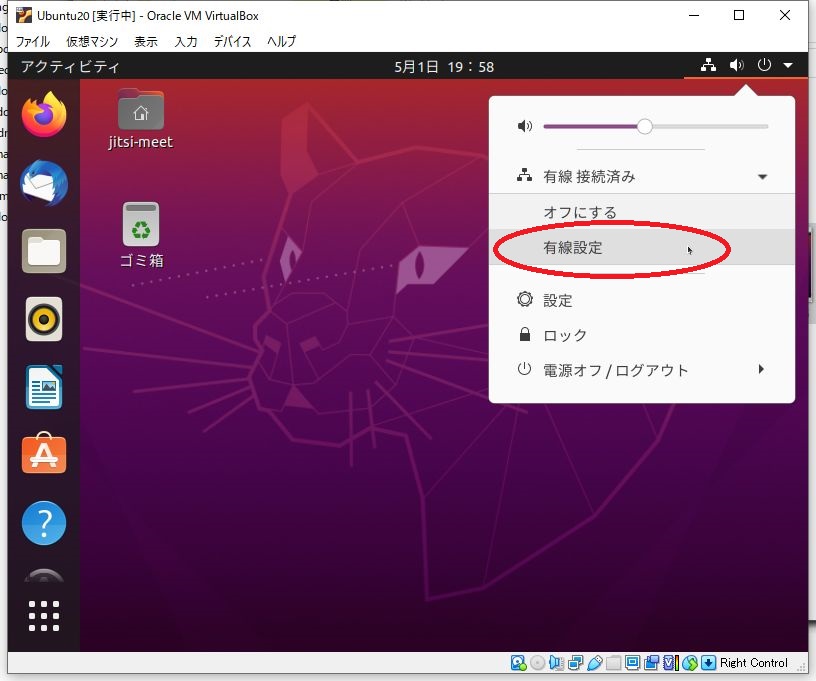Open the 表示 menu
The width and height of the screenshot is (816, 681).
click(146, 42)
